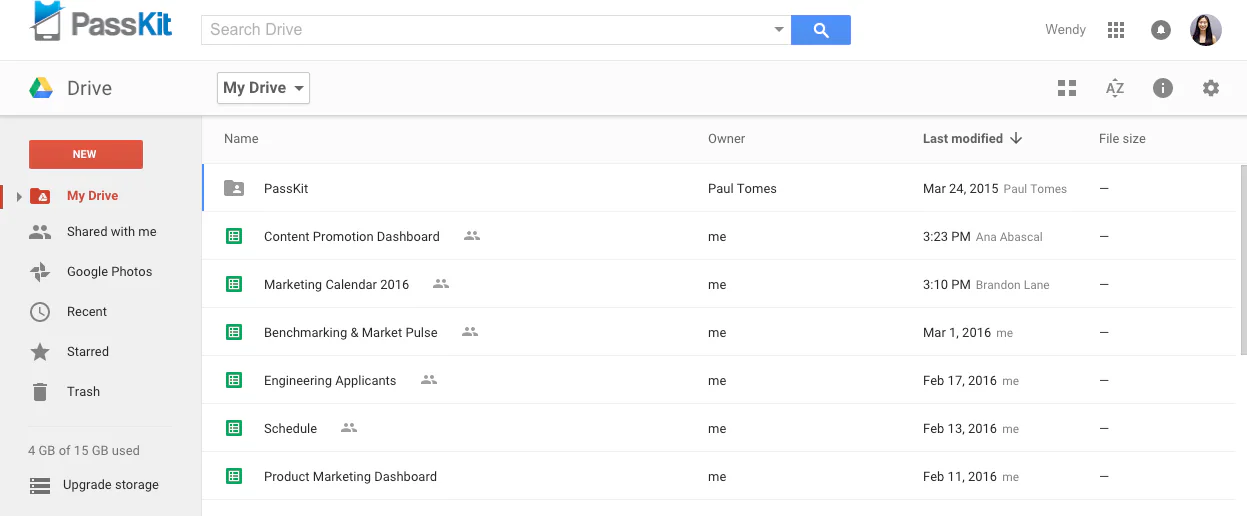Select Benchmarking & Market Pulse file name
Viewport: 1247px width, 516px height.
351,333
